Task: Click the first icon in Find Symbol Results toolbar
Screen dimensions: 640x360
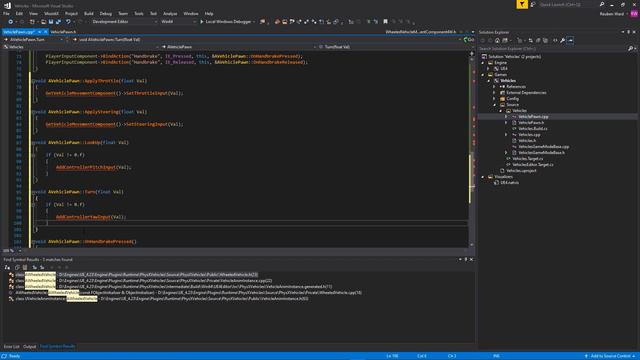Action: 7,267
